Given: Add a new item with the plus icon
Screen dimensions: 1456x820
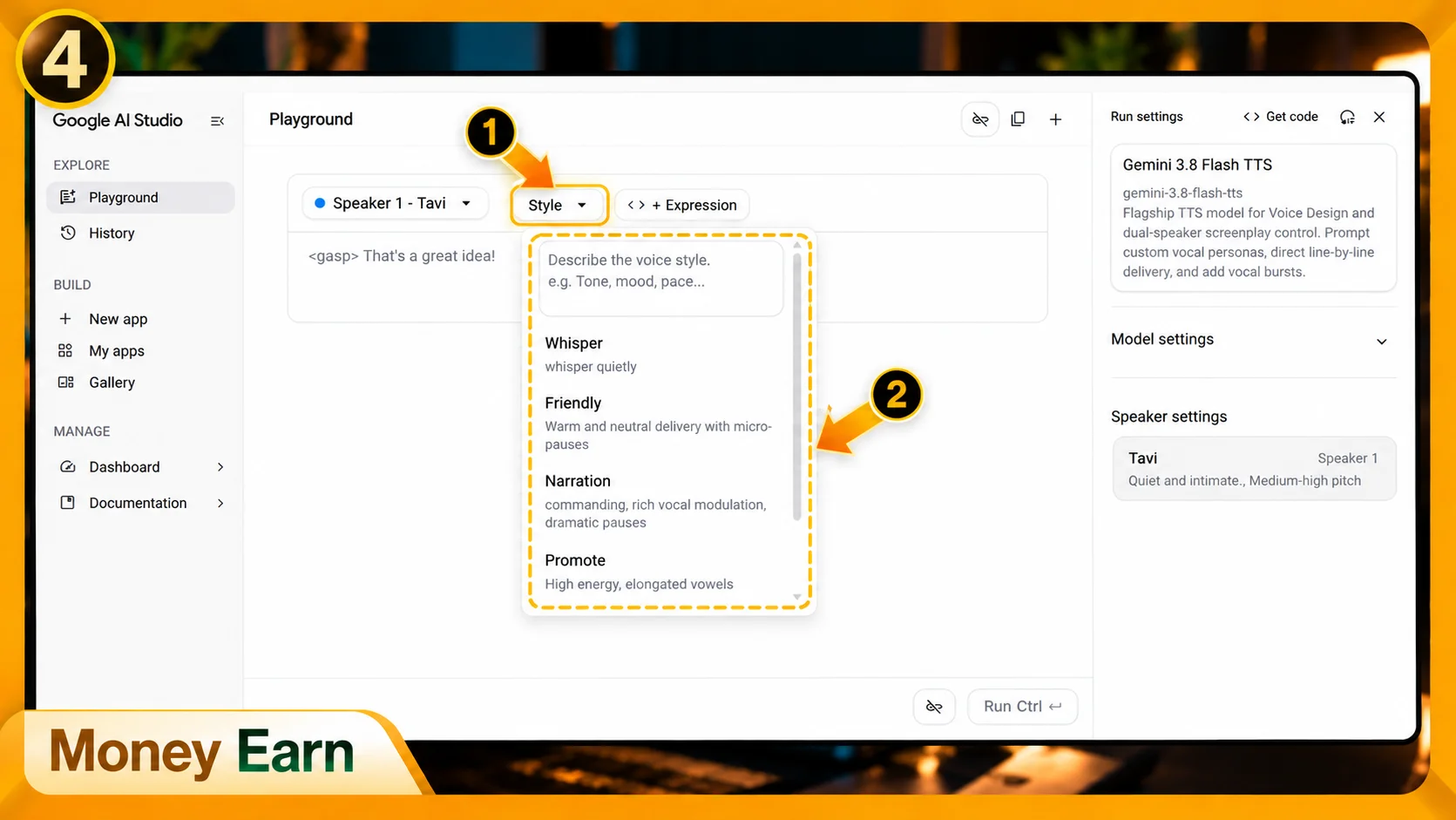Looking at the screenshot, I should [1055, 119].
